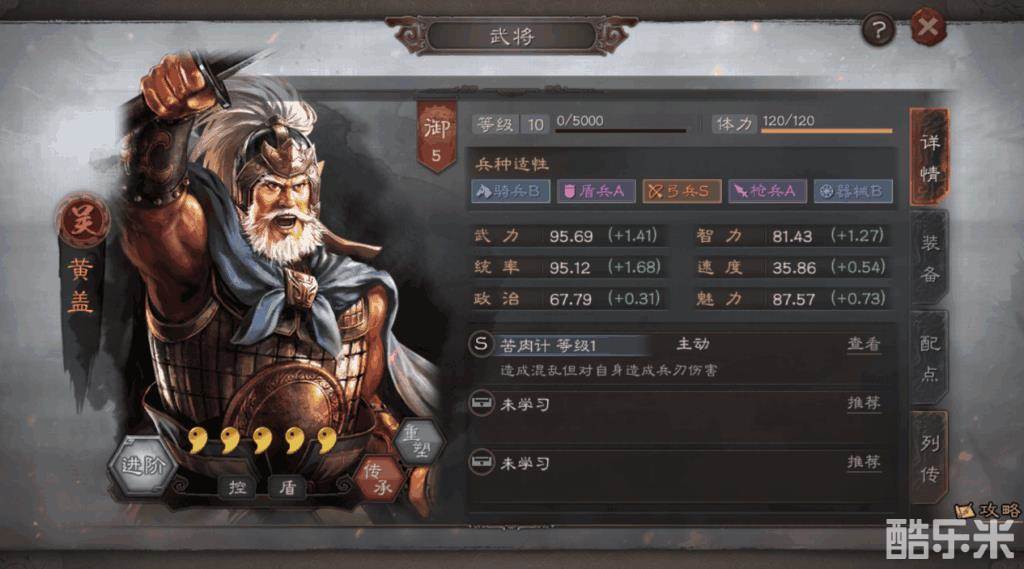The image size is (1024, 569).
Task: Open the 列传 side tab
Action: coord(929,458)
